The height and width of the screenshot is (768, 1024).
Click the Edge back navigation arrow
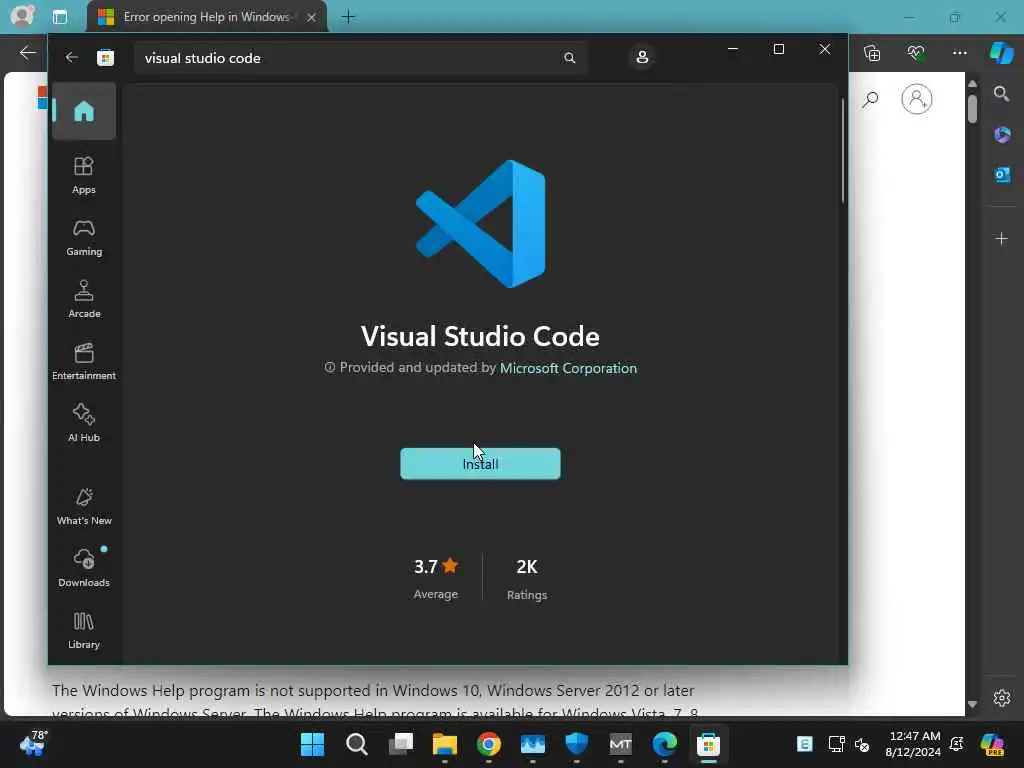point(27,53)
